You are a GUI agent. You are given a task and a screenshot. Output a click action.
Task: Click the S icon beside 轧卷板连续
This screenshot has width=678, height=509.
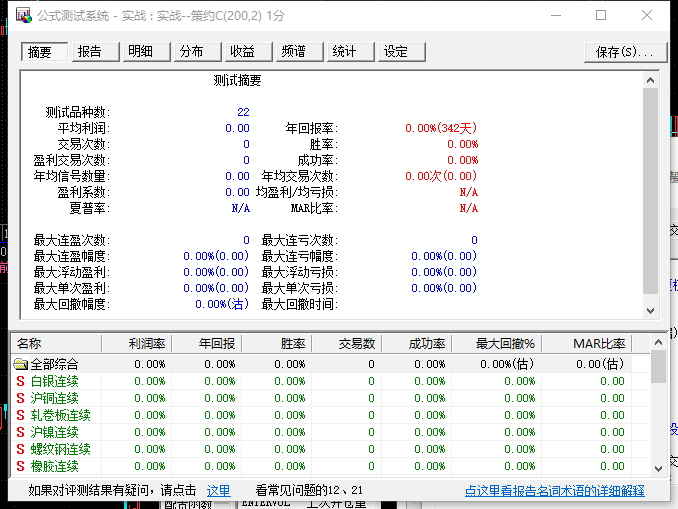coord(20,415)
